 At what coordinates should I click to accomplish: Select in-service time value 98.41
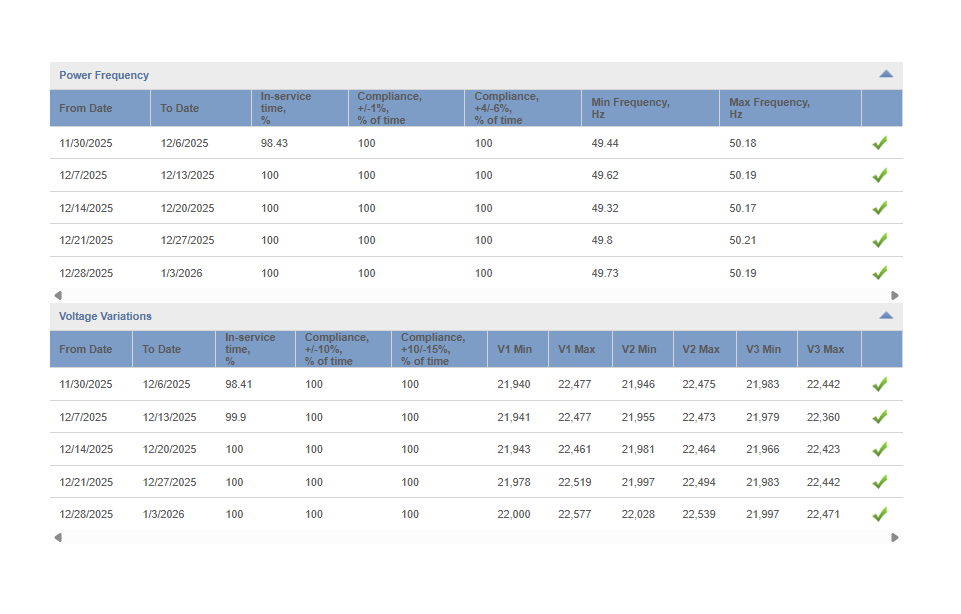click(238, 384)
